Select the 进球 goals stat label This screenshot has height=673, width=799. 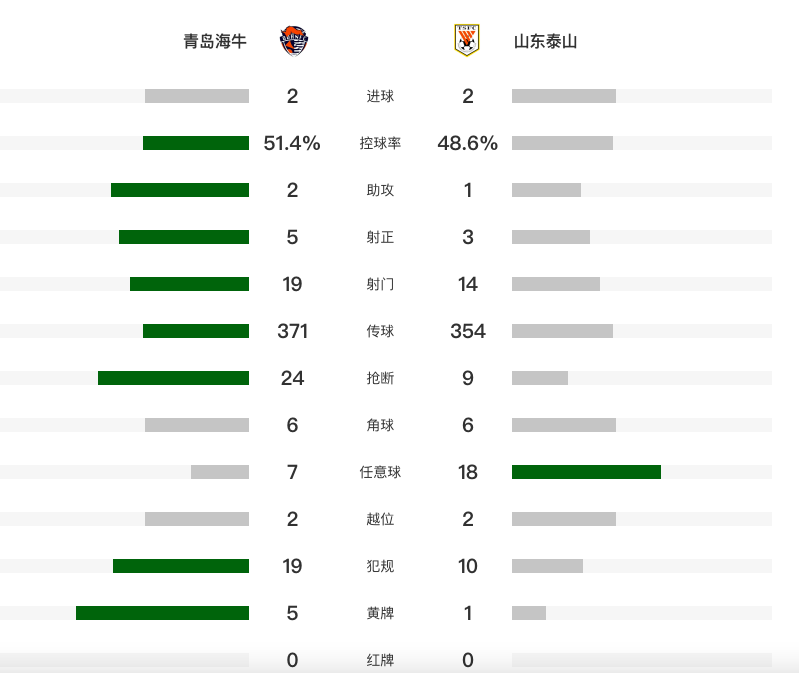(x=380, y=96)
